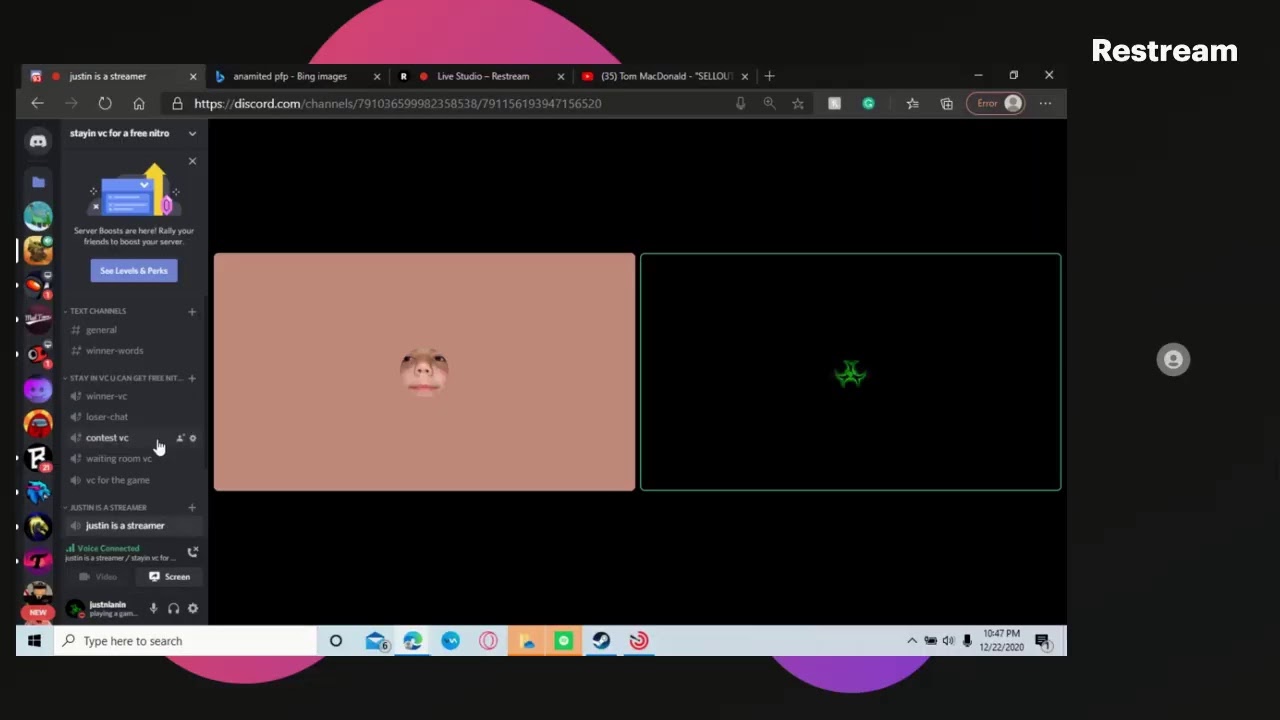Viewport: 1280px width, 720px height.
Task: Open the server folder icon in the sidebar
Action: [38, 182]
